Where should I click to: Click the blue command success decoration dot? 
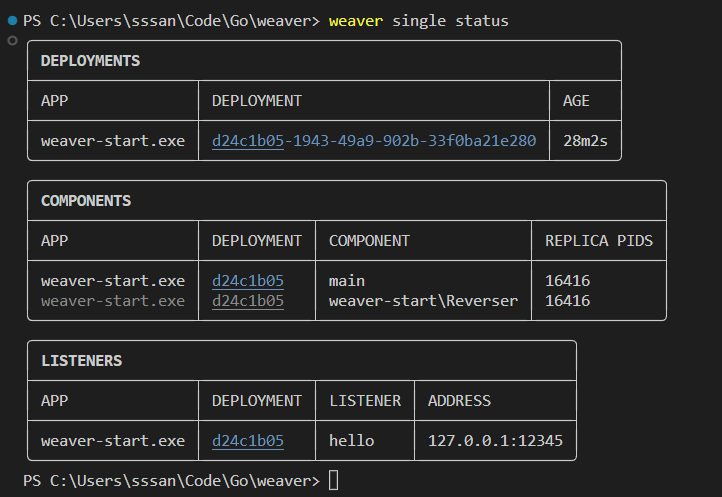[11, 21]
